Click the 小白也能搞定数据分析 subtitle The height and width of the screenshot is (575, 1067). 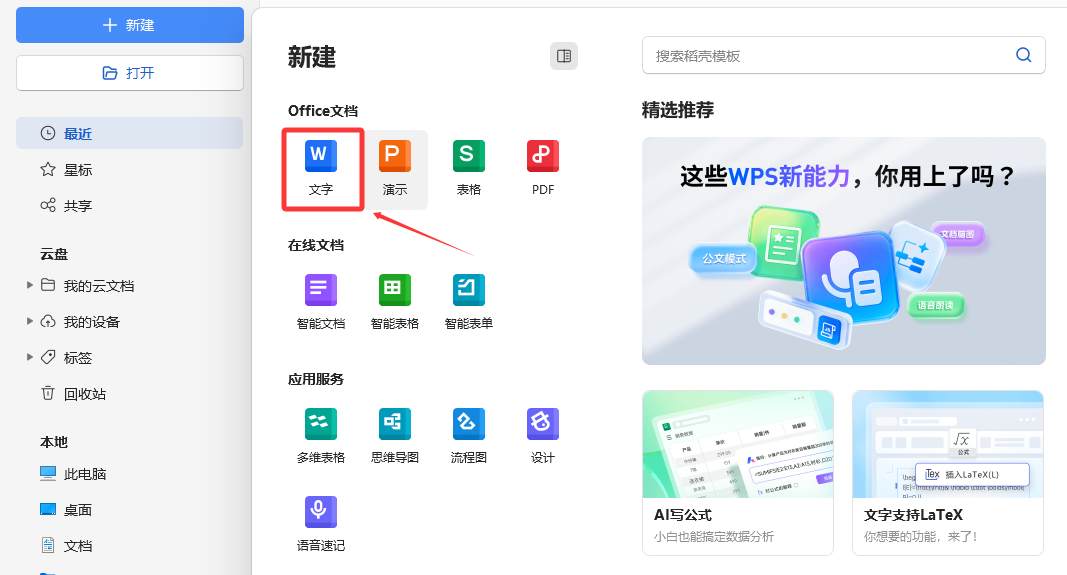click(714, 537)
